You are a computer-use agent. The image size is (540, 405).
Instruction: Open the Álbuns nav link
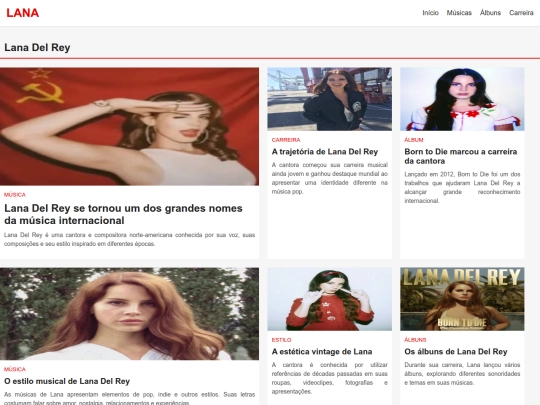click(490, 13)
